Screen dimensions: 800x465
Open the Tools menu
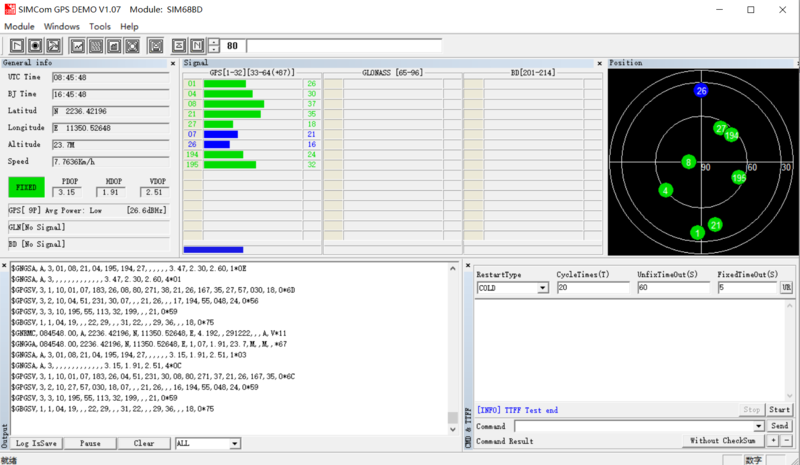[100, 27]
